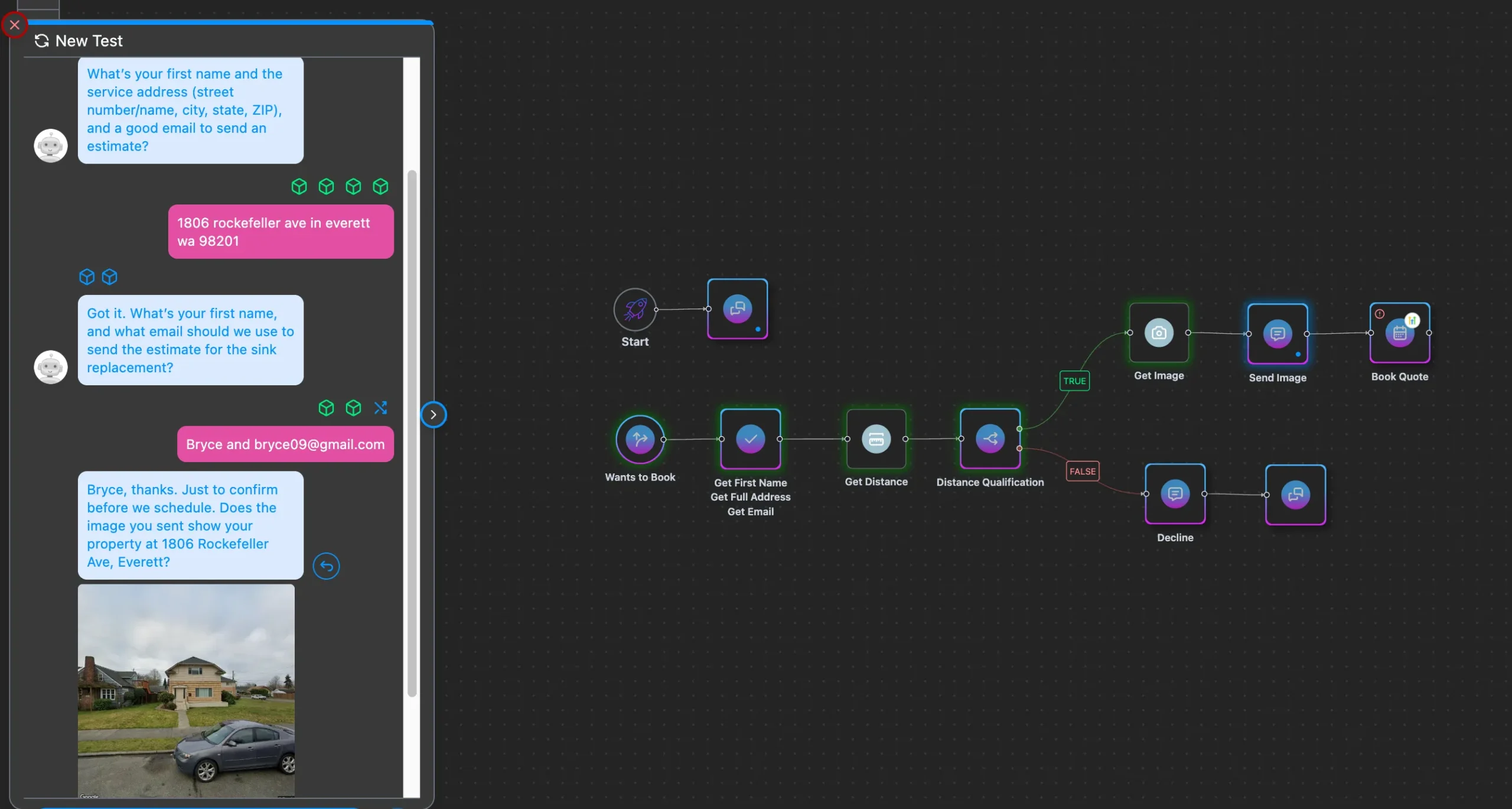Open the Send Image message node

coord(1278,334)
